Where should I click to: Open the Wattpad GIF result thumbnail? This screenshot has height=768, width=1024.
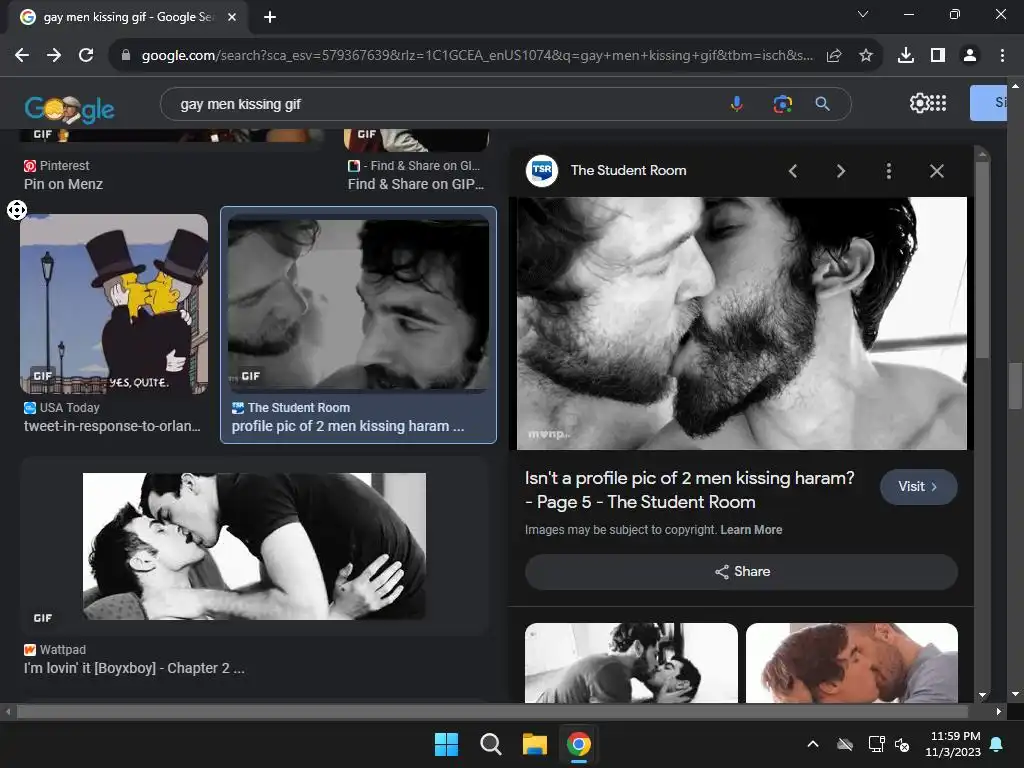[254, 546]
